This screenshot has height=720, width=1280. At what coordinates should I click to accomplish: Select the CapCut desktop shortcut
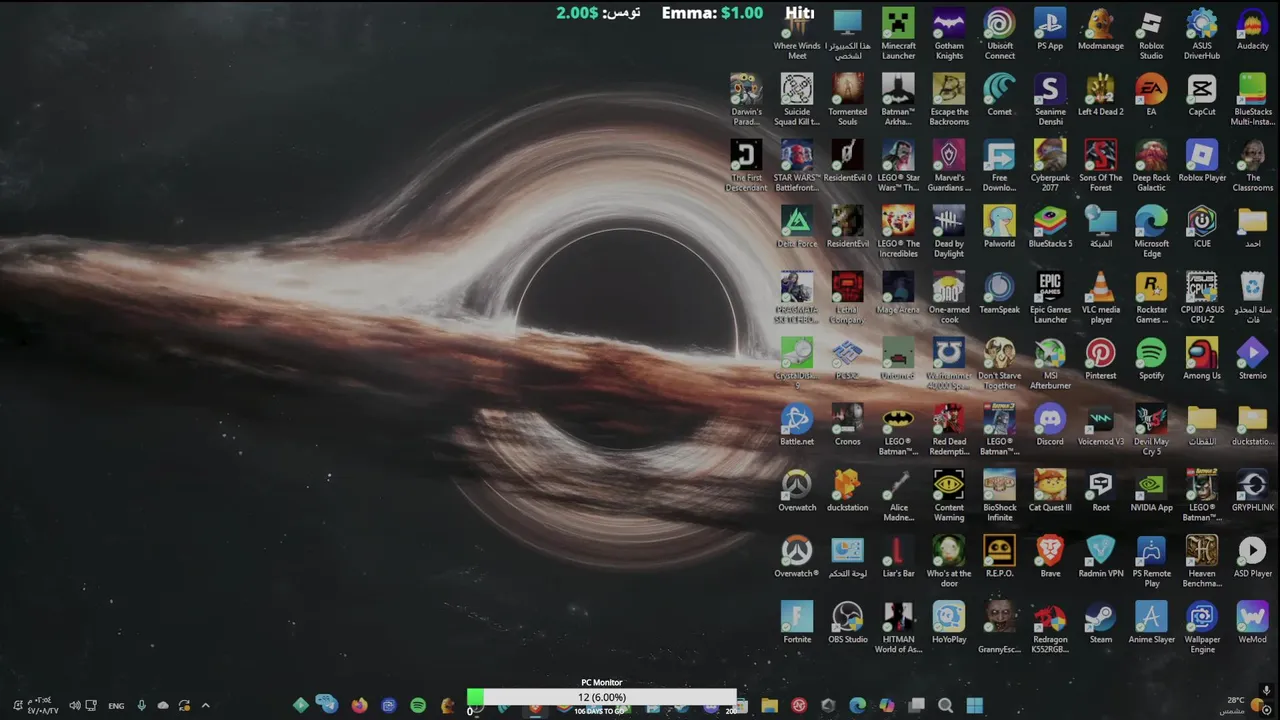pyautogui.click(x=1201, y=95)
